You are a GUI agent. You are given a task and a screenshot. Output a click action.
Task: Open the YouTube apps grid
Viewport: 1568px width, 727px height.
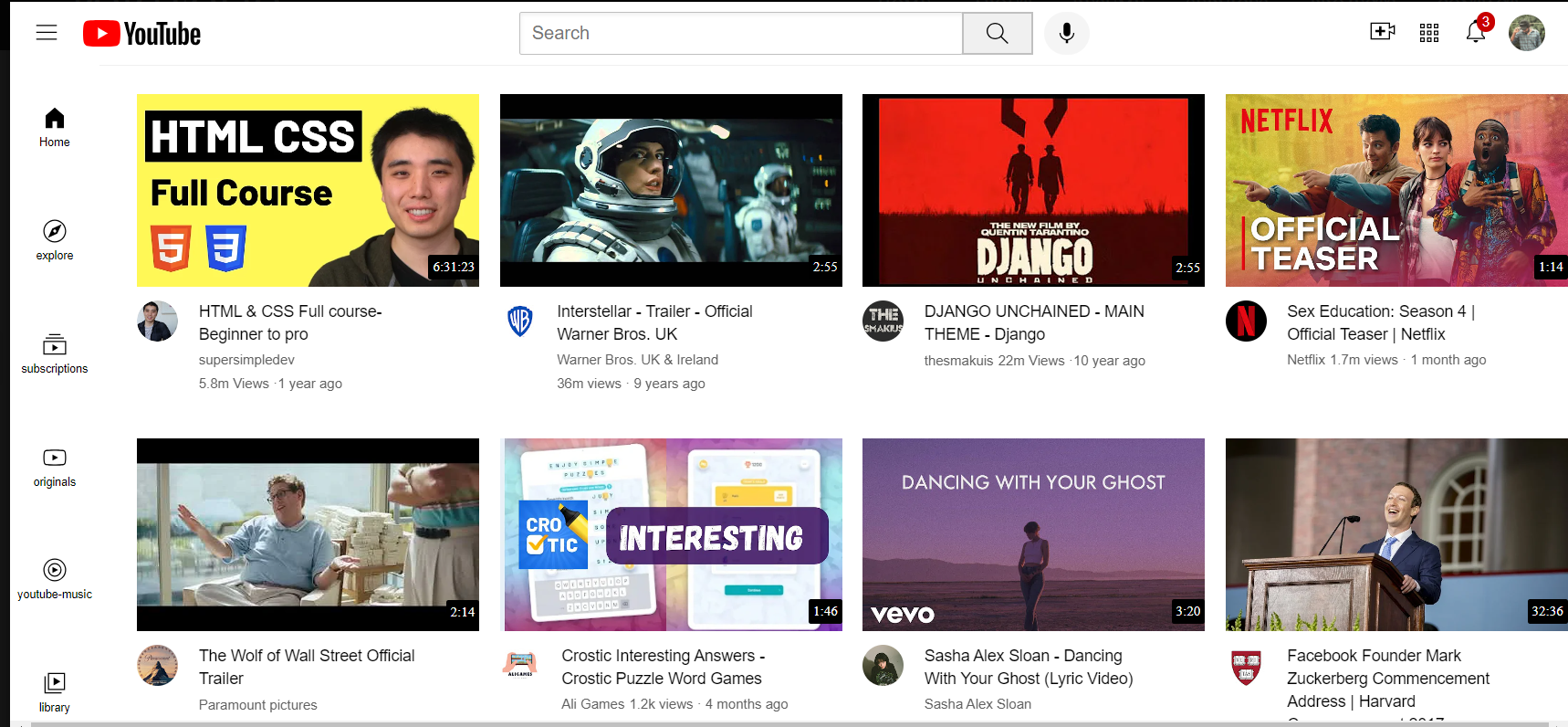1428,33
